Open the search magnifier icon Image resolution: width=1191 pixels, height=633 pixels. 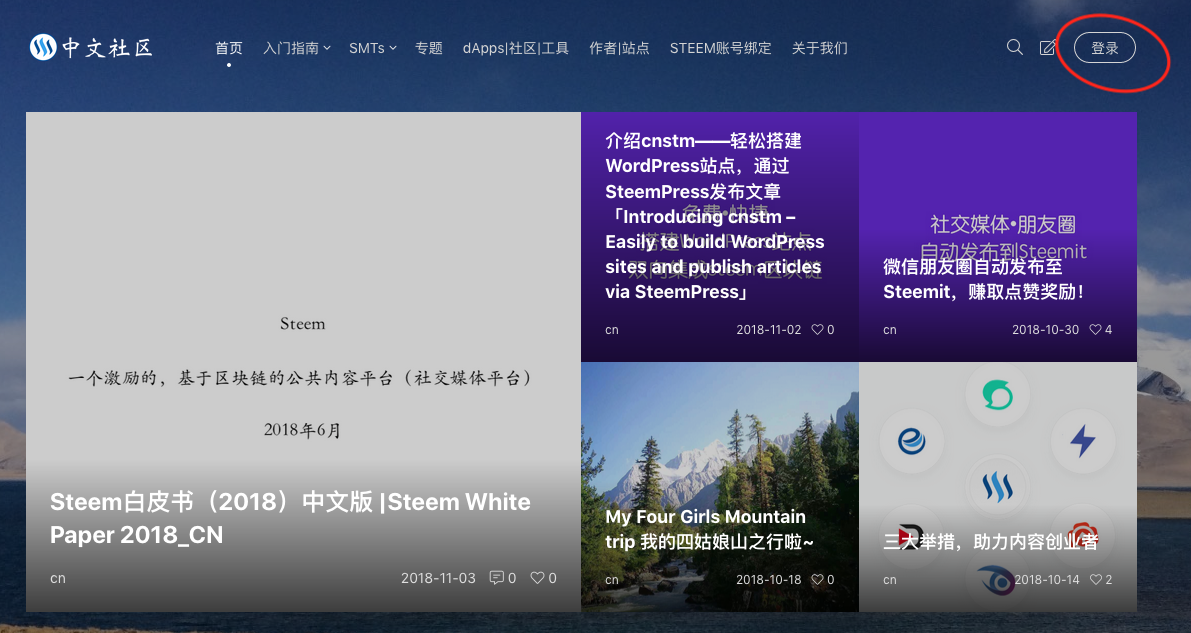[1014, 47]
